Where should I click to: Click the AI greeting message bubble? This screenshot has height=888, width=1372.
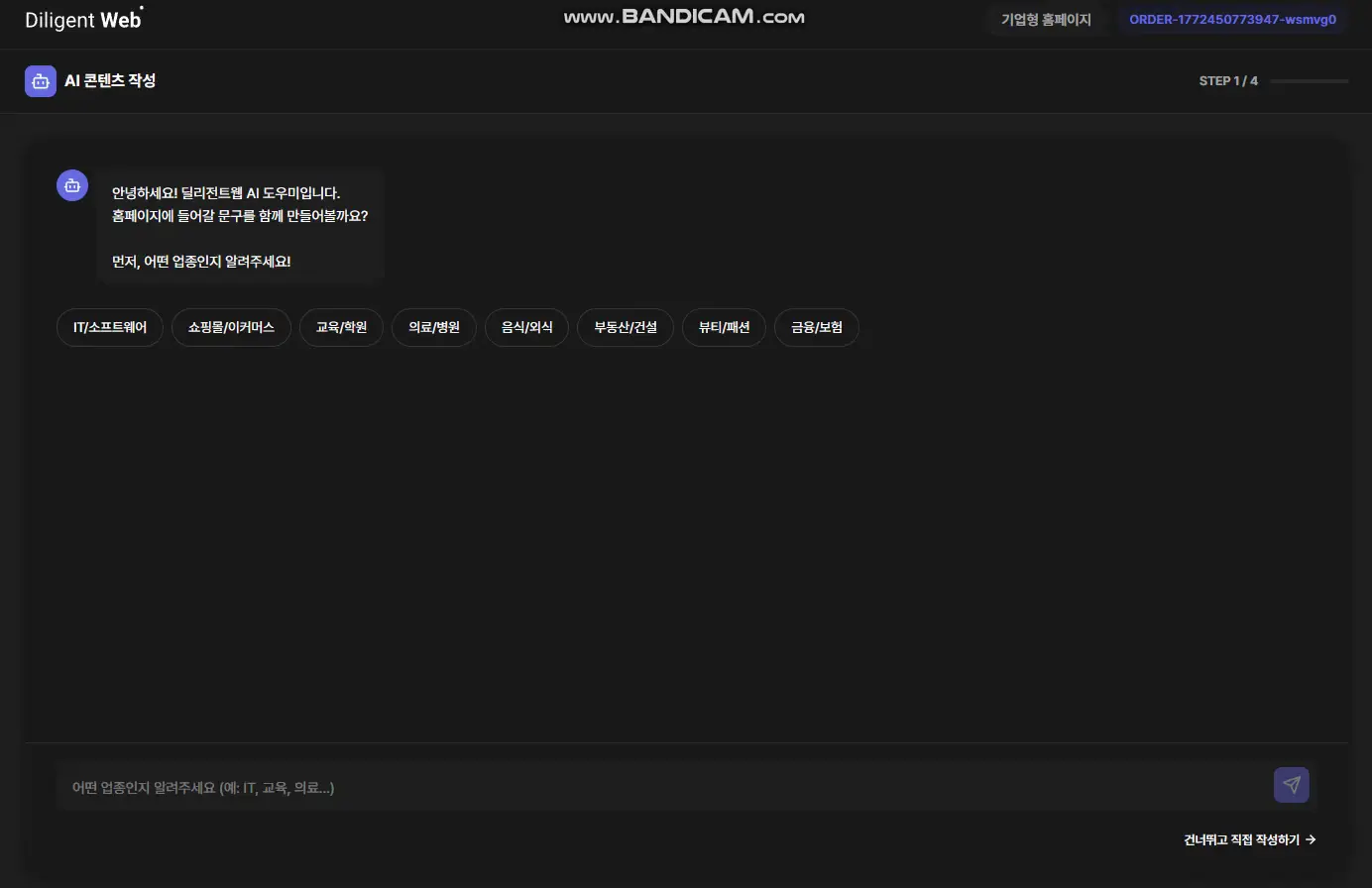(x=240, y=227)
